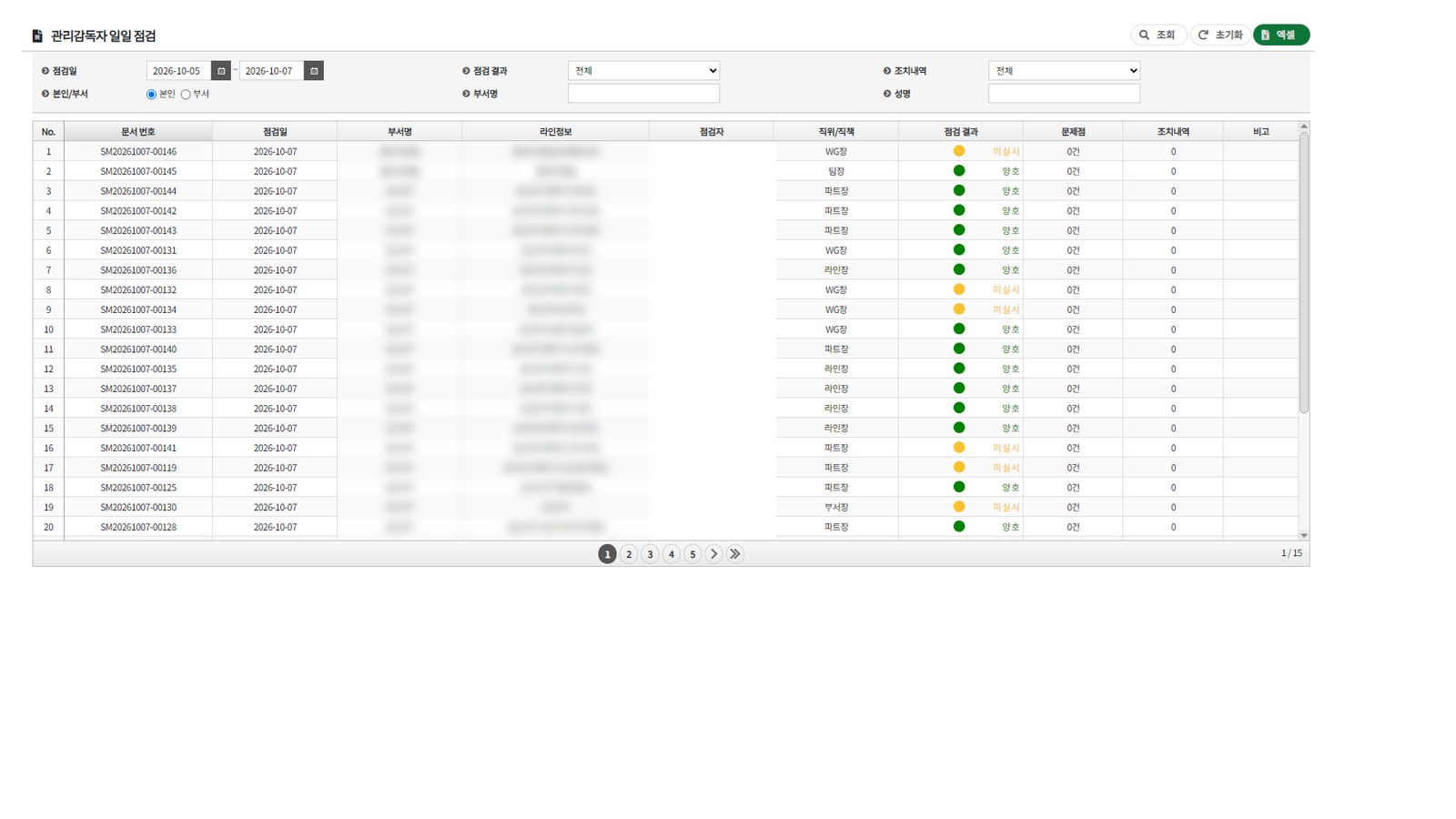This screenshot has width=1456, height=819.
Task: Click the 조회 search button
Action: pos(1158,35)
